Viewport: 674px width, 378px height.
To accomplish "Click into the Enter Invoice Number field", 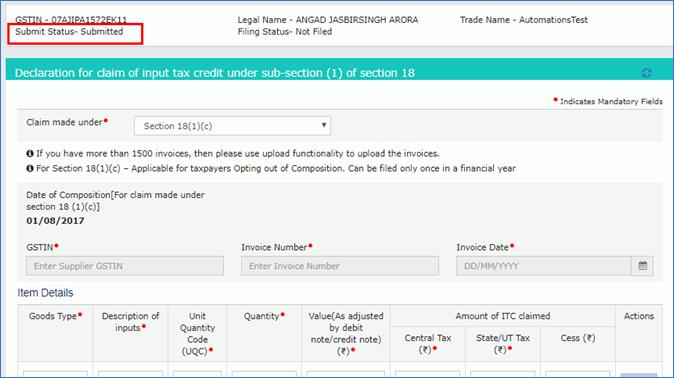I will (340, 266).
